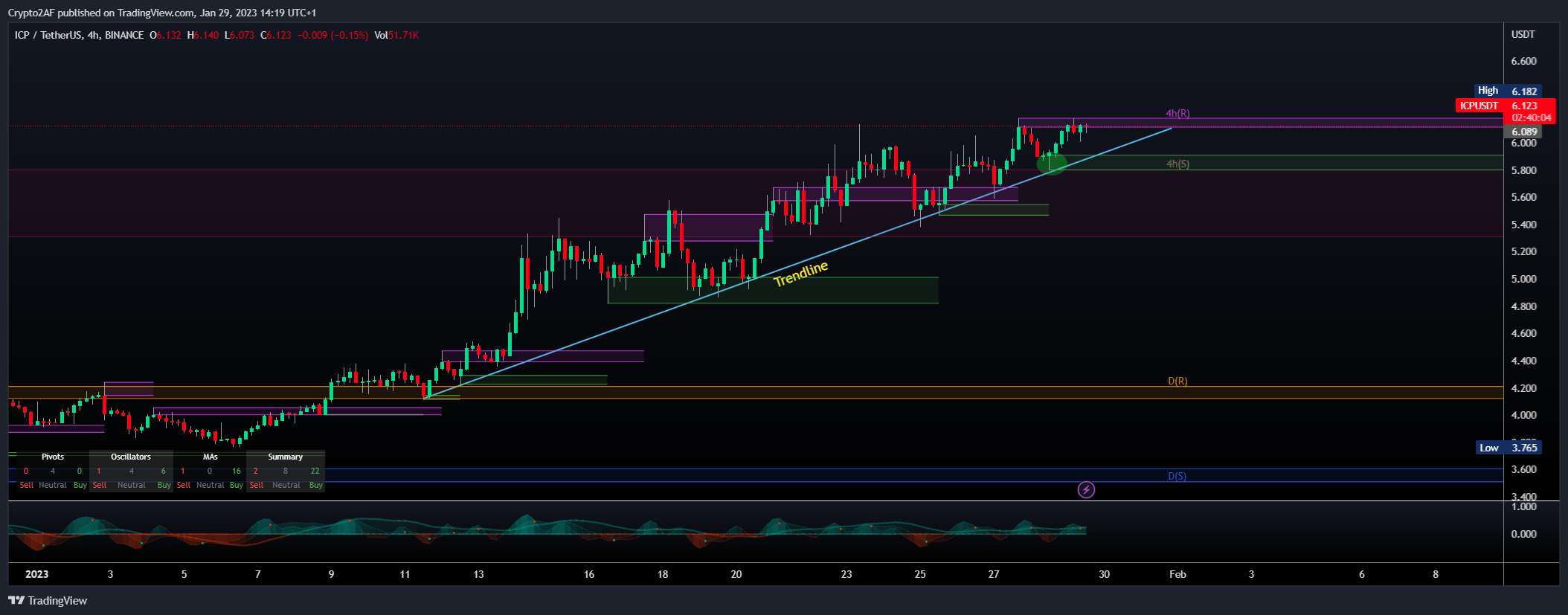Select the yellow Trendline text annotation
The image size is (1568, 615).
tap(800, 274)
